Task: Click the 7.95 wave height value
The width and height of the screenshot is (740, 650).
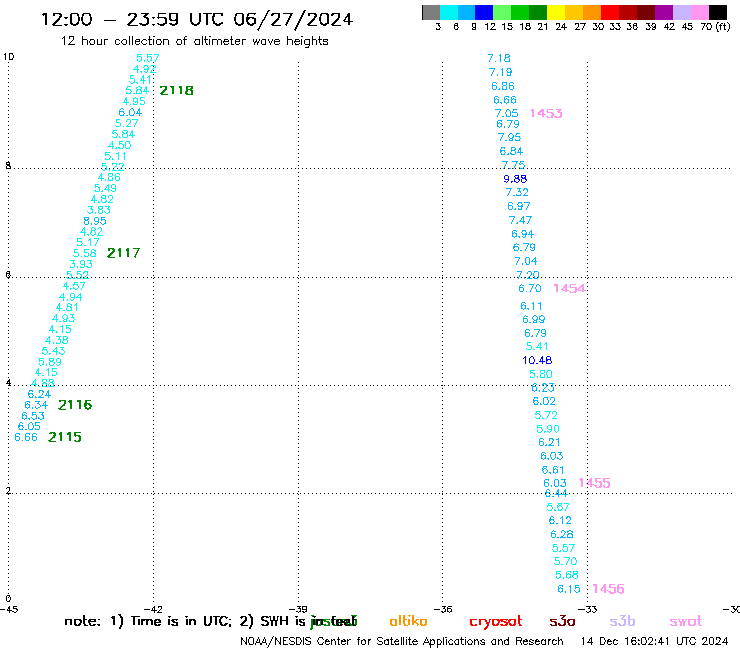Action: tap(509, 137)
